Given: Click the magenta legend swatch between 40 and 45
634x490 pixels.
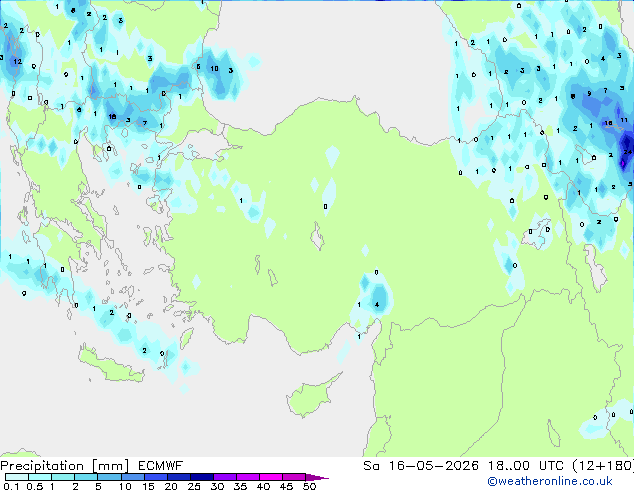Looking at the screenshot, I should tap(271, 477).
